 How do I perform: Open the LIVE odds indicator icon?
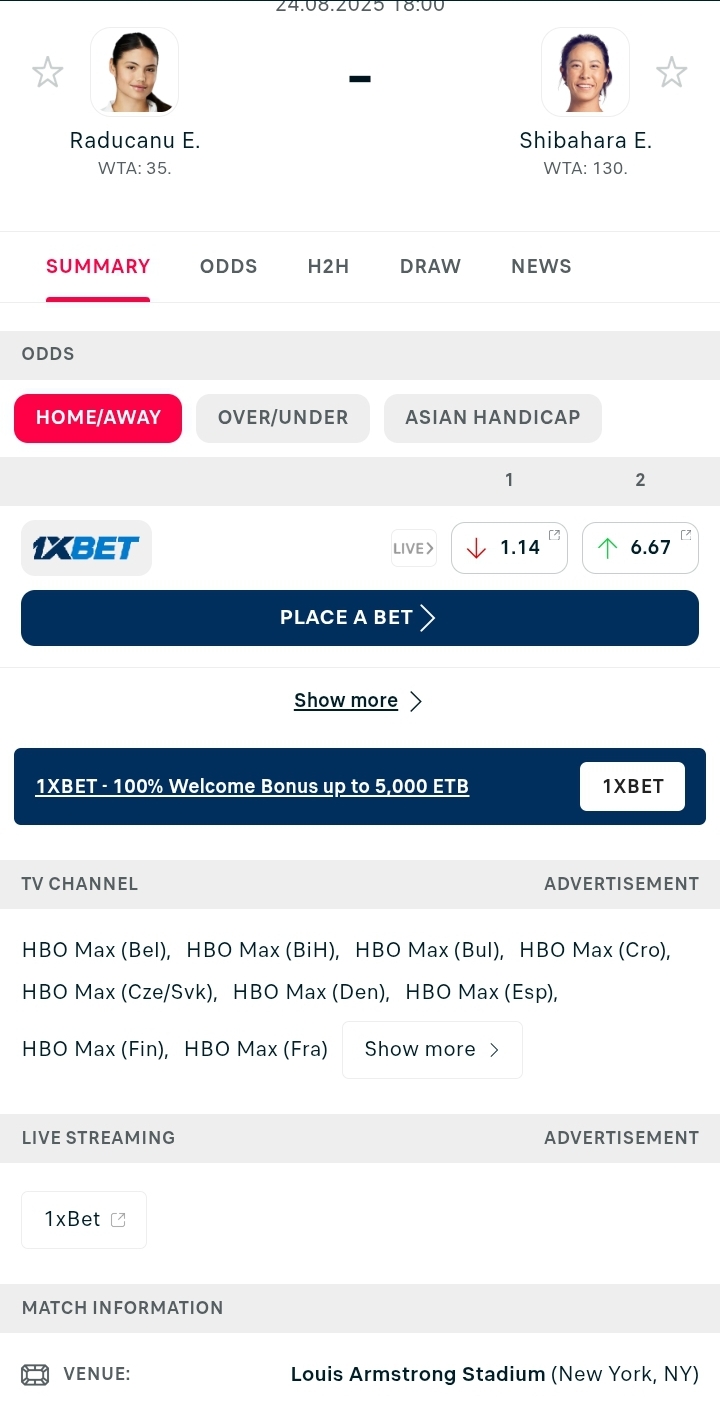click(x=414, y=548)
